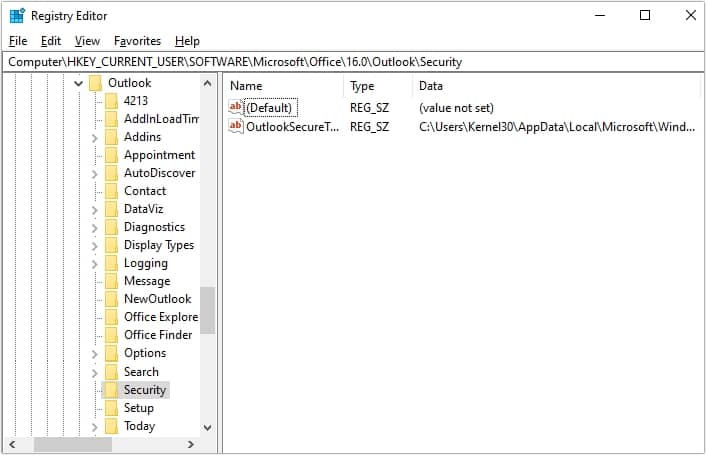This screenshot has height=456, width=707.
Task: Click REG_SZ type of (Default) row
Action: pyautogui.click(x=369, y=108)
